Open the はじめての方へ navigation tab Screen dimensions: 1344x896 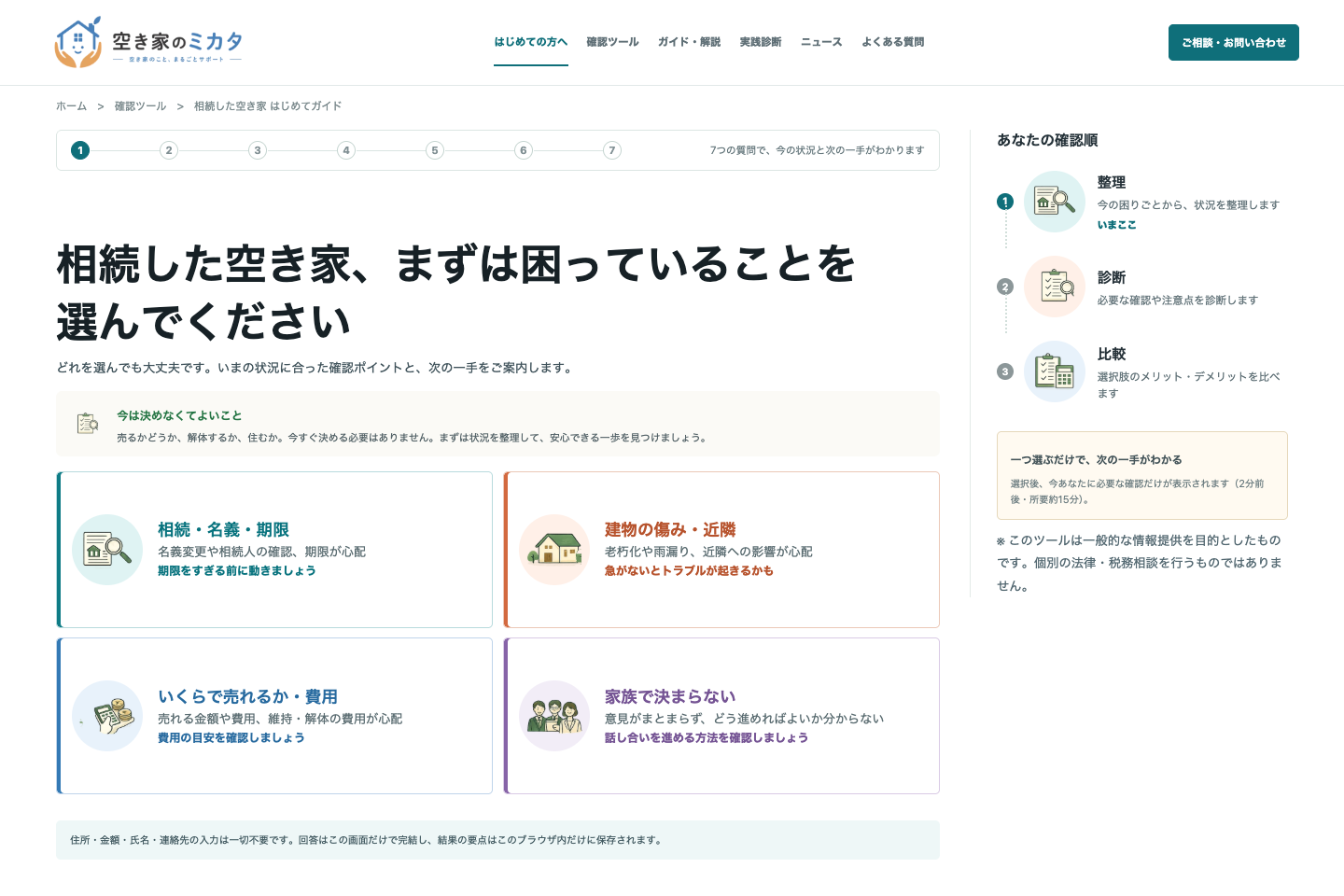click(531, 42)
